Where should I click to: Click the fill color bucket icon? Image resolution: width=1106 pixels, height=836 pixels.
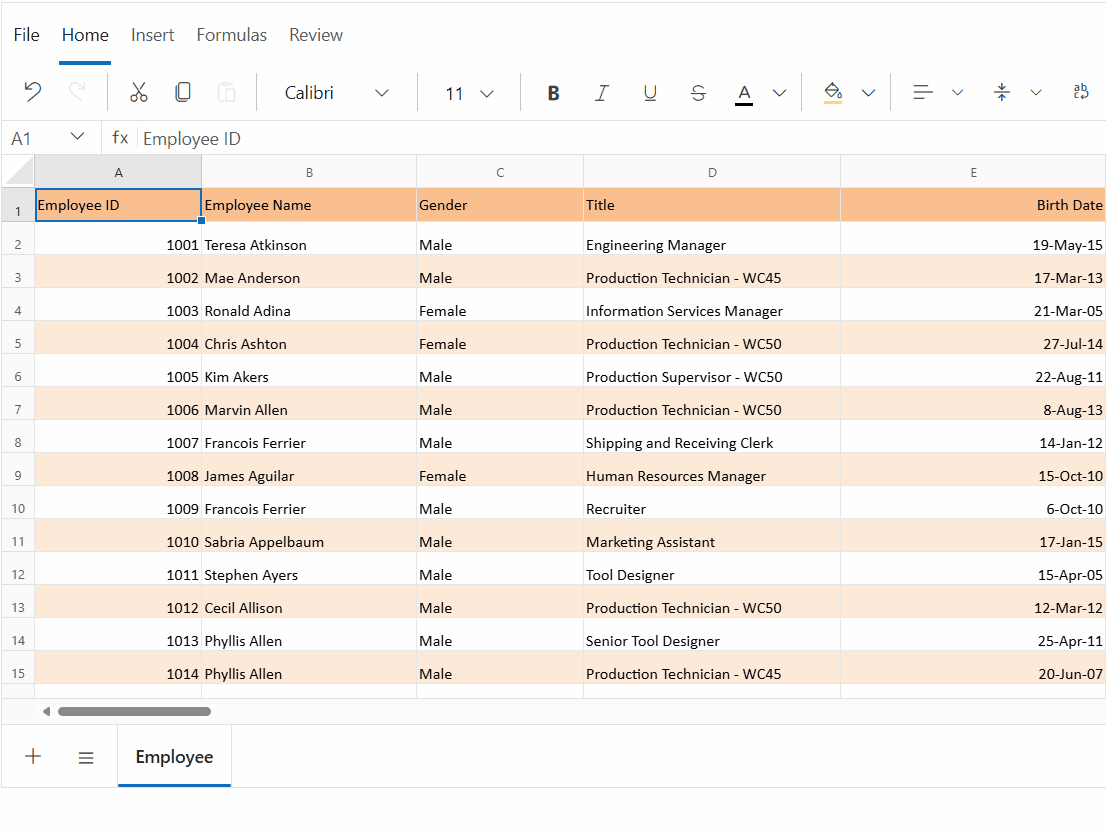[x=832, y=93]
